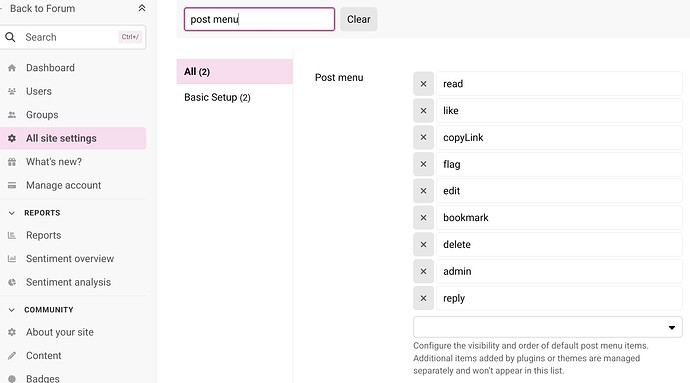Click the Manage account card icon
The image size is (690, 383).
point(12,185)
